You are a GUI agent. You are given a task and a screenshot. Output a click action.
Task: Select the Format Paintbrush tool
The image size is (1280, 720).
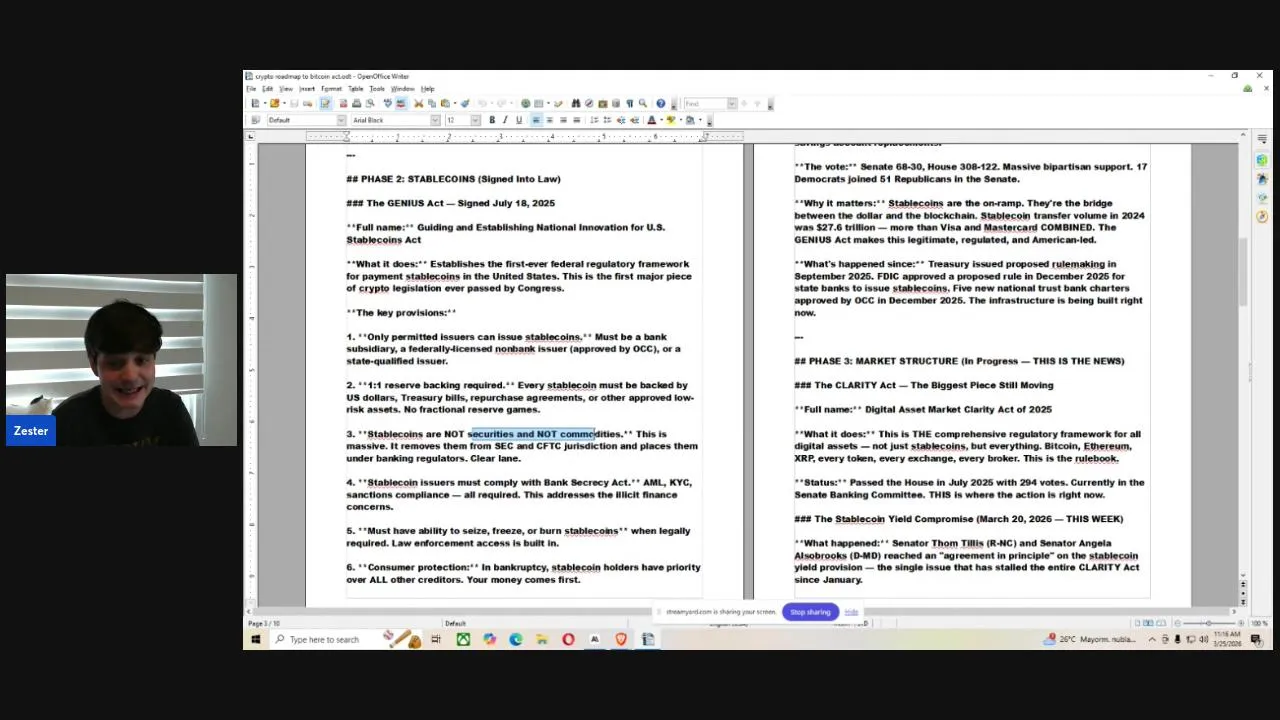[x=464, y=103]
